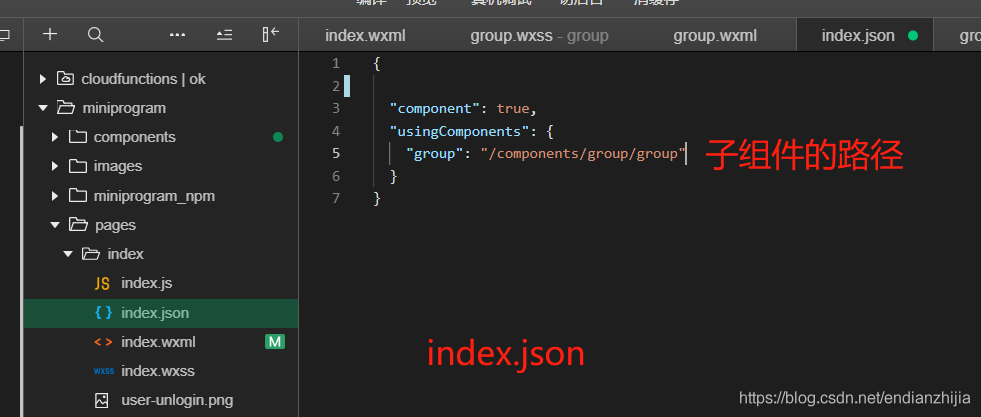This screenshot has height=417, width=981.
Task: Collapse the pages folder arrow
Action: (55, 225)
